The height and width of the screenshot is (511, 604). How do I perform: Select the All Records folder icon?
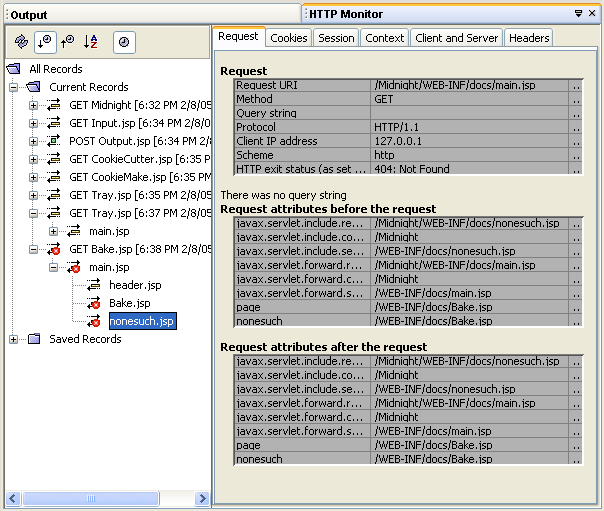click(x=13, y=69)
